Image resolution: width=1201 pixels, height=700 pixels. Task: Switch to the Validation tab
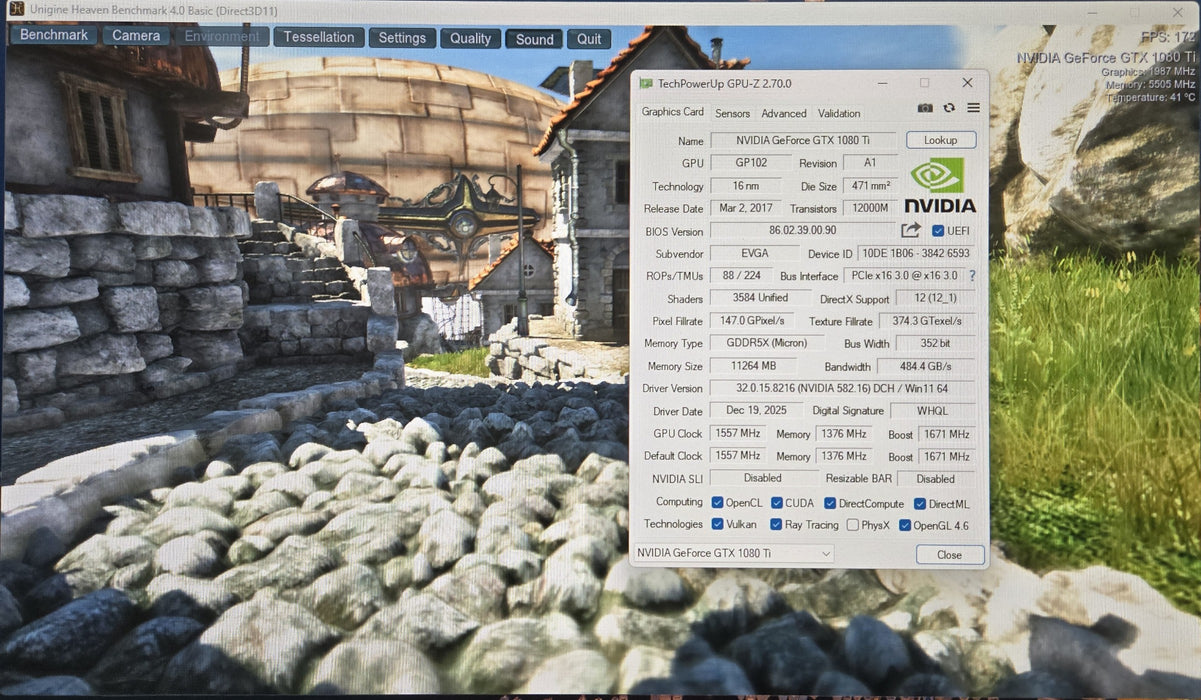tap(839, 113)
